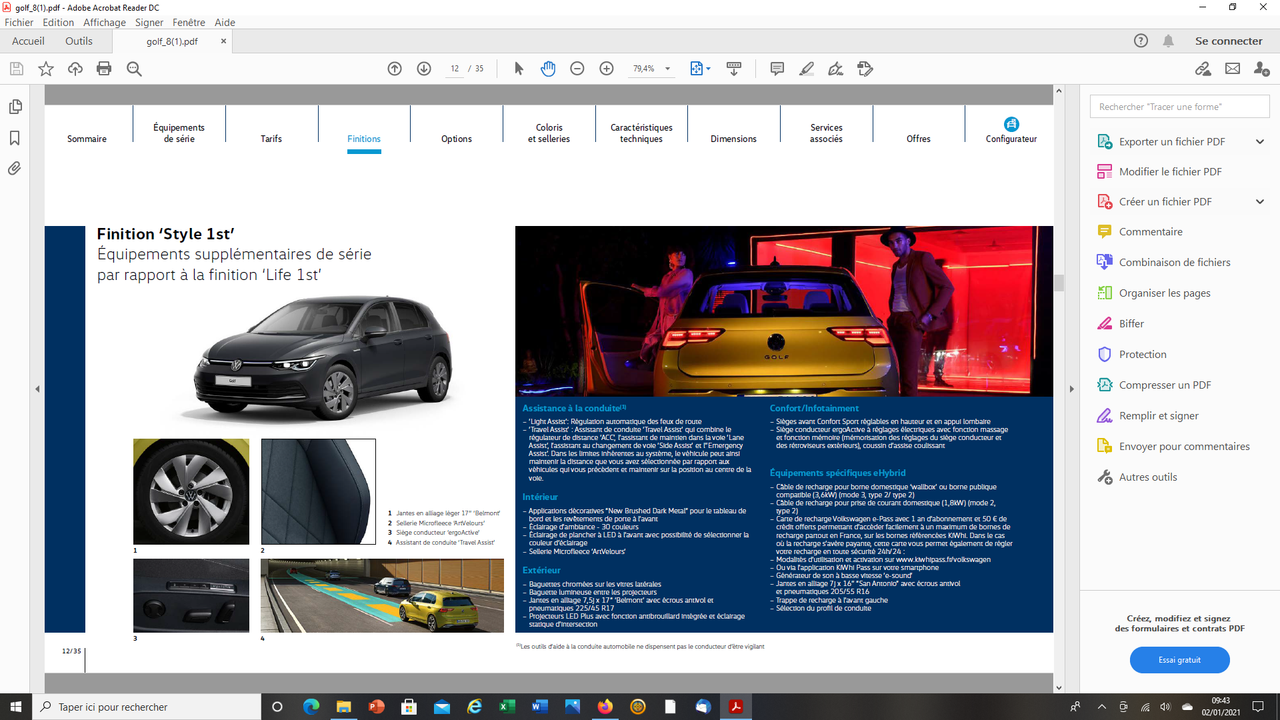Image resolution: width=1280 pixels, height=720 pixels.
Task: Click the Save file icon
Action: (x=16, y=69)
